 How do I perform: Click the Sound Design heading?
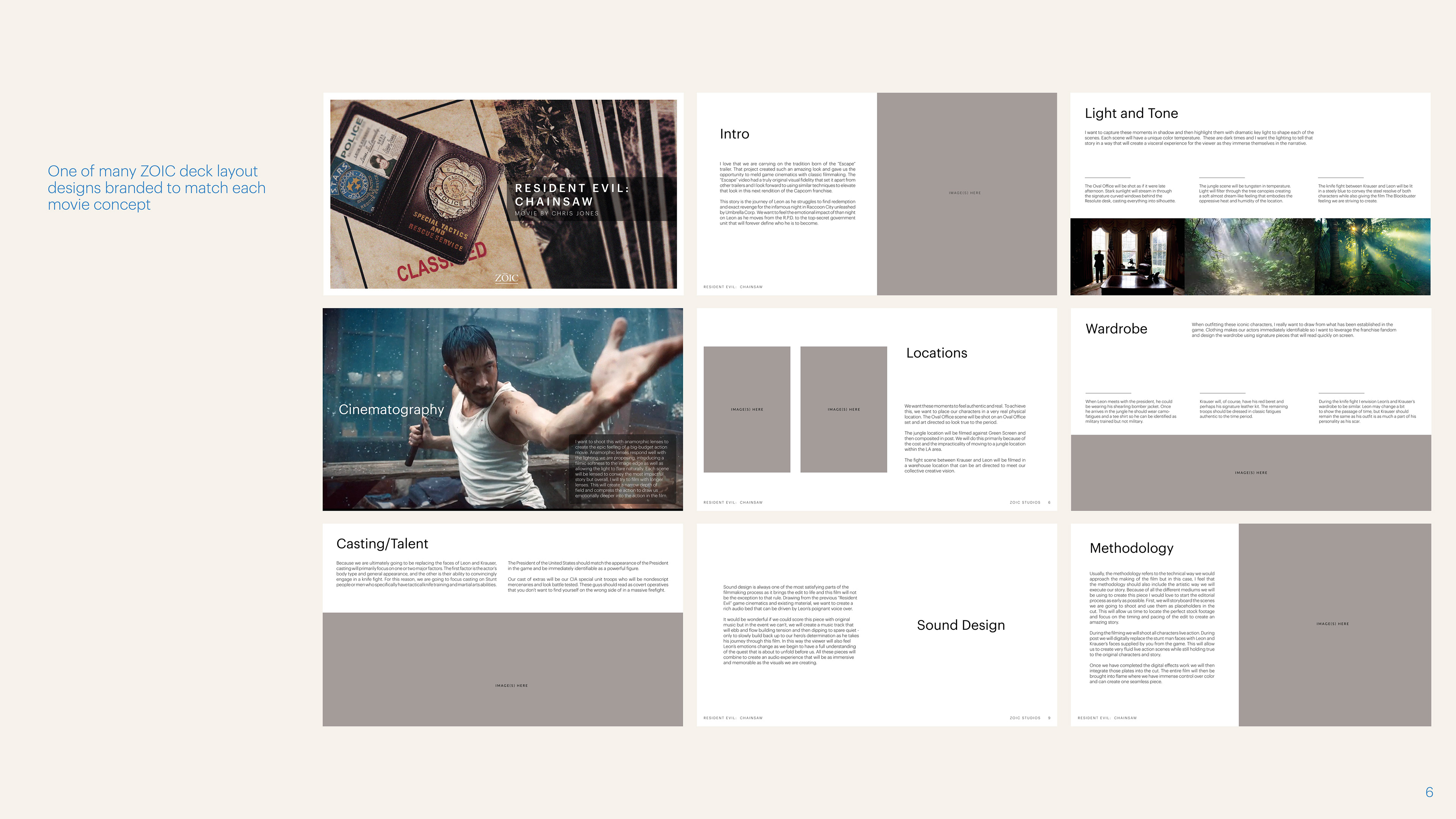coord(960,624)
